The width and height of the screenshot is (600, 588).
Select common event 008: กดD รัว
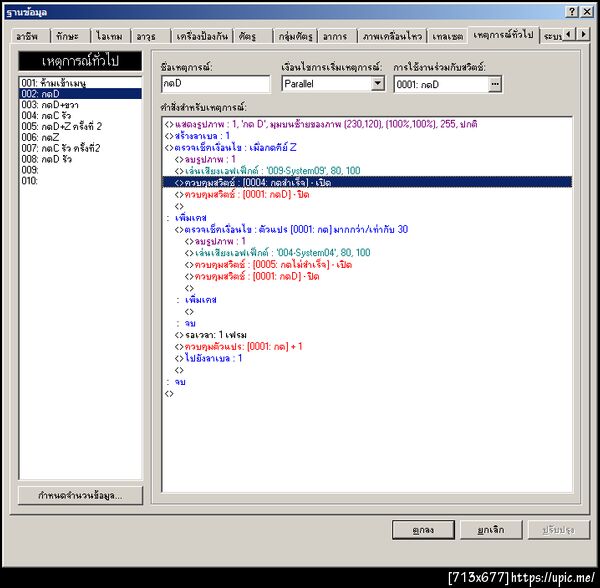[x=80, y=159]
